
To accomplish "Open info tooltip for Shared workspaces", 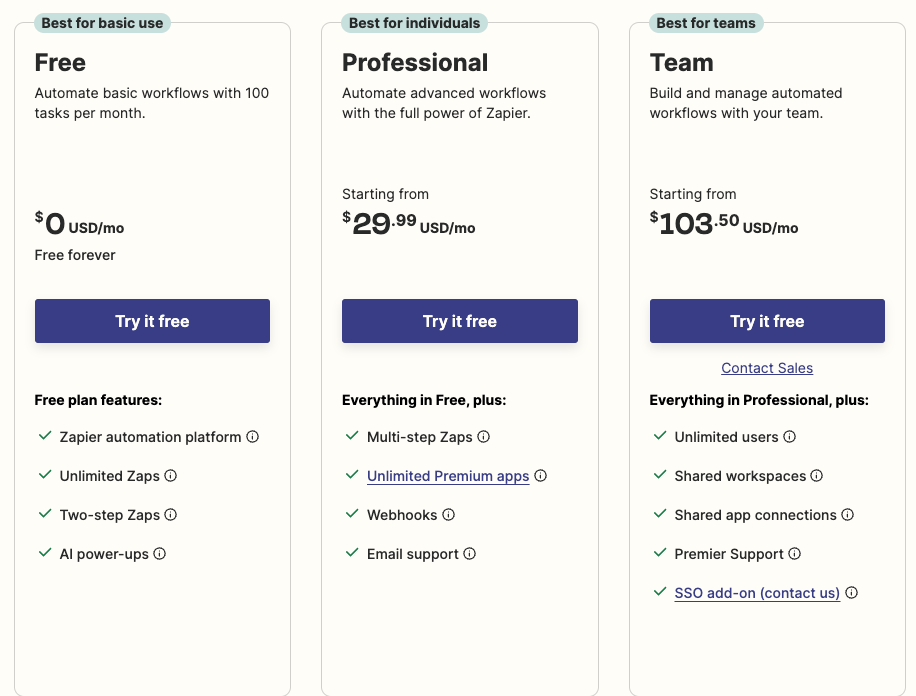I will [817, 476].
